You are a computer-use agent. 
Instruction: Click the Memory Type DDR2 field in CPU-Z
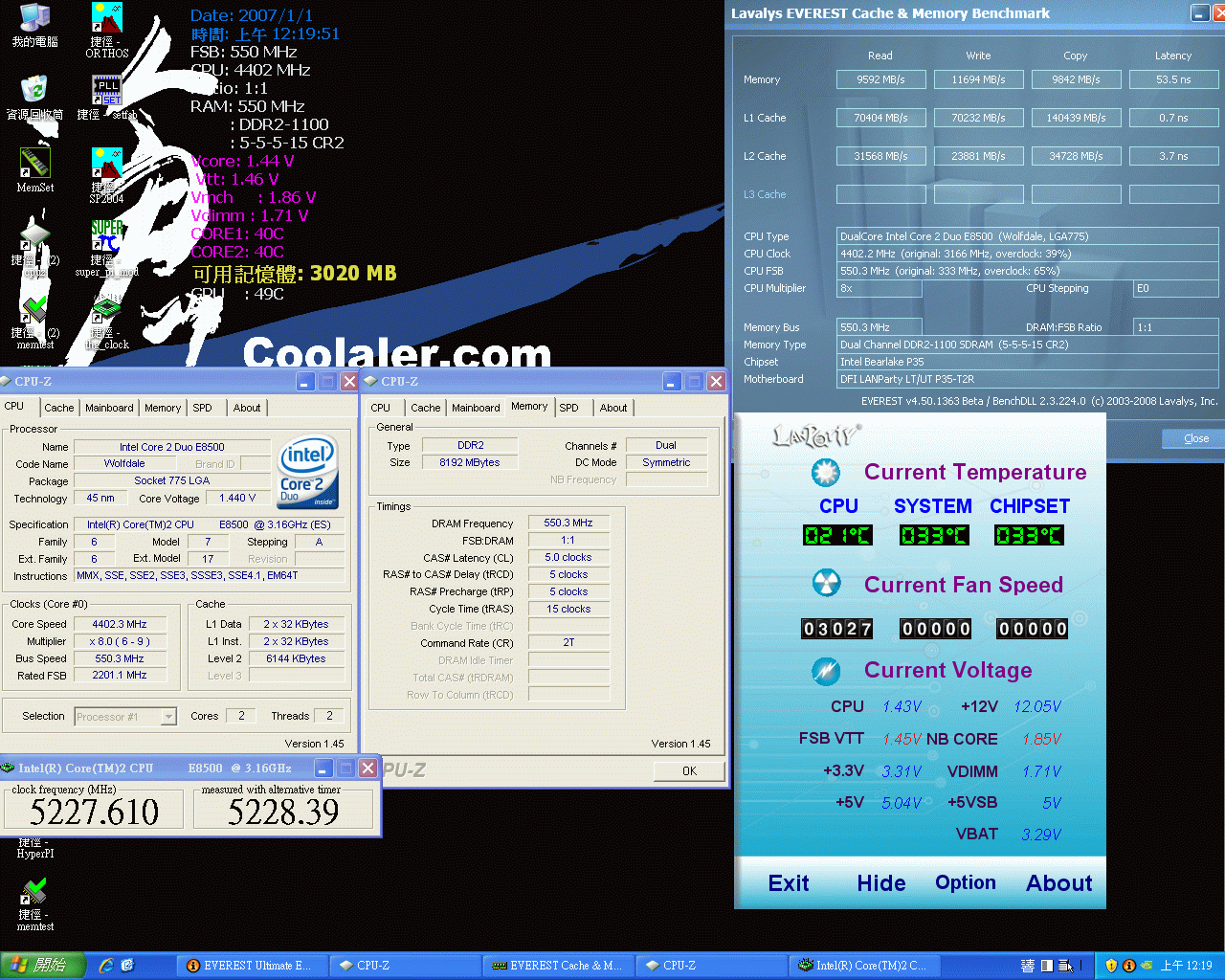470,445
